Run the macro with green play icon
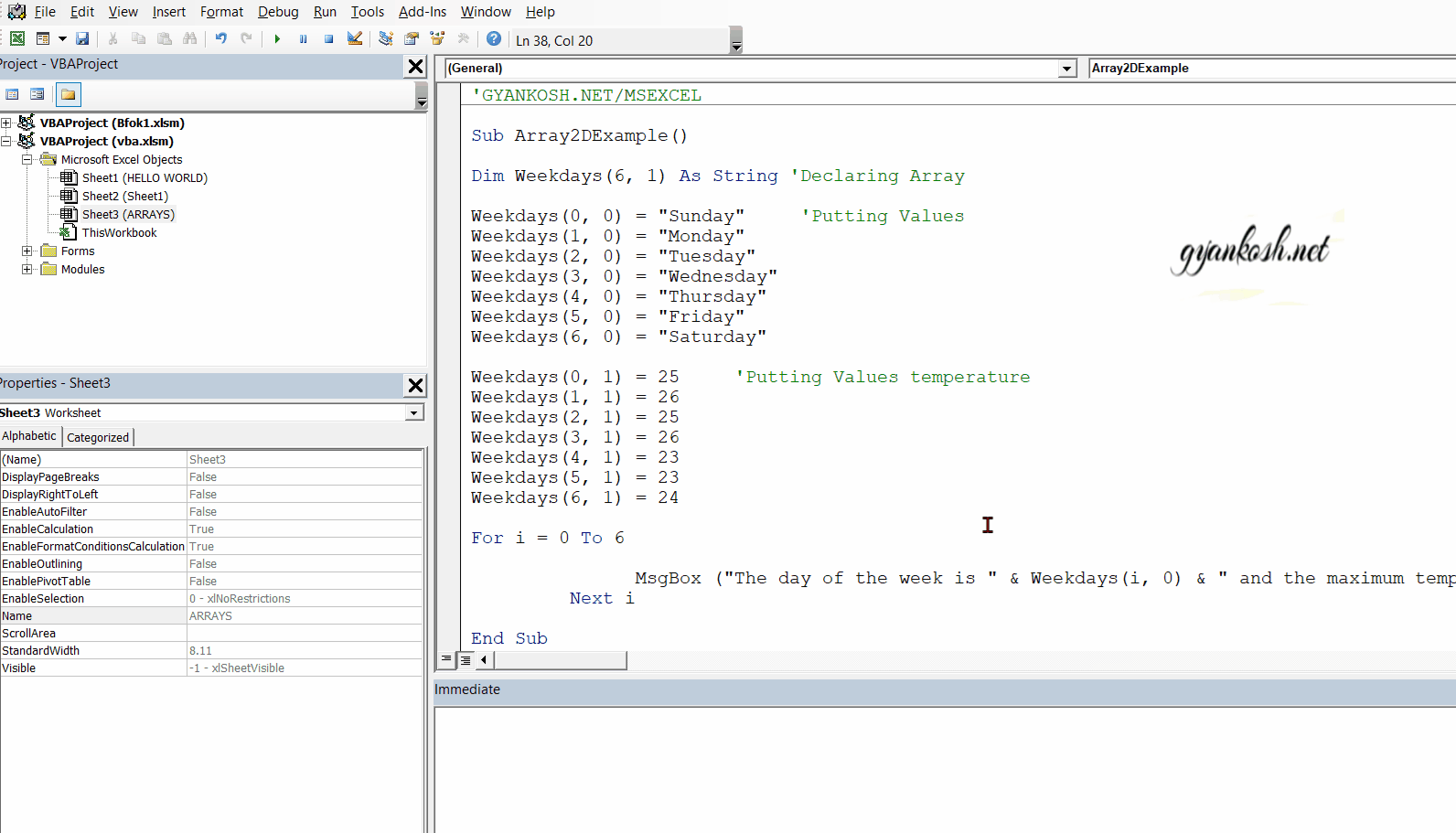 277,38
